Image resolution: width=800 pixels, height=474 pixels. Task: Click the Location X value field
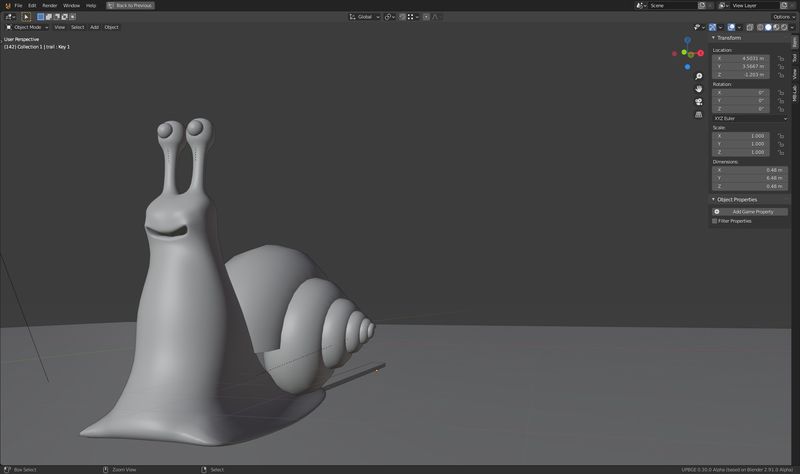741,59
